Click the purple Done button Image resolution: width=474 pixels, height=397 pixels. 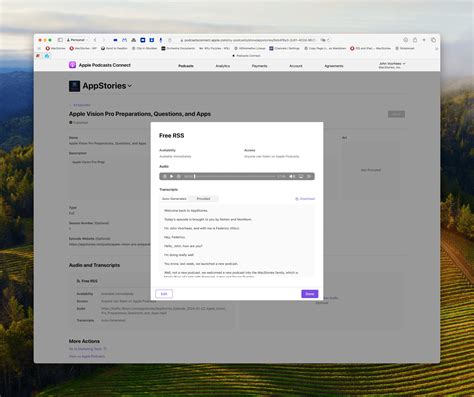pos(310,294)
